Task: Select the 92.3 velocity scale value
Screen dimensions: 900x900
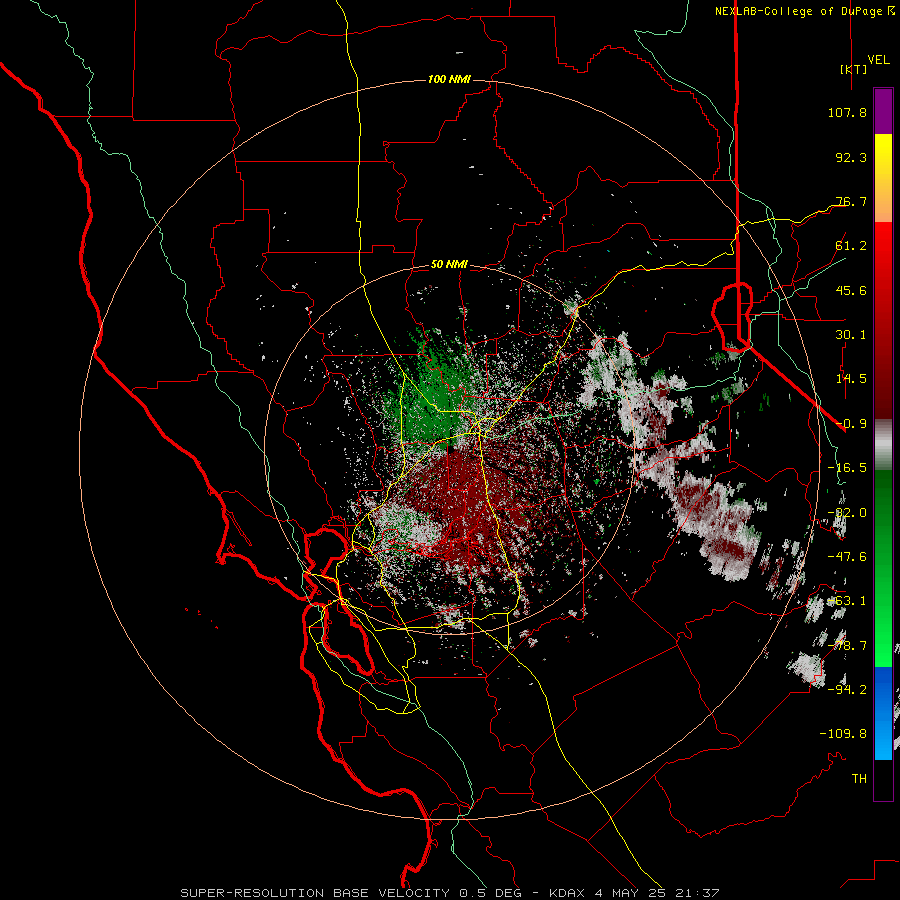Action: (x=851, y=157)
